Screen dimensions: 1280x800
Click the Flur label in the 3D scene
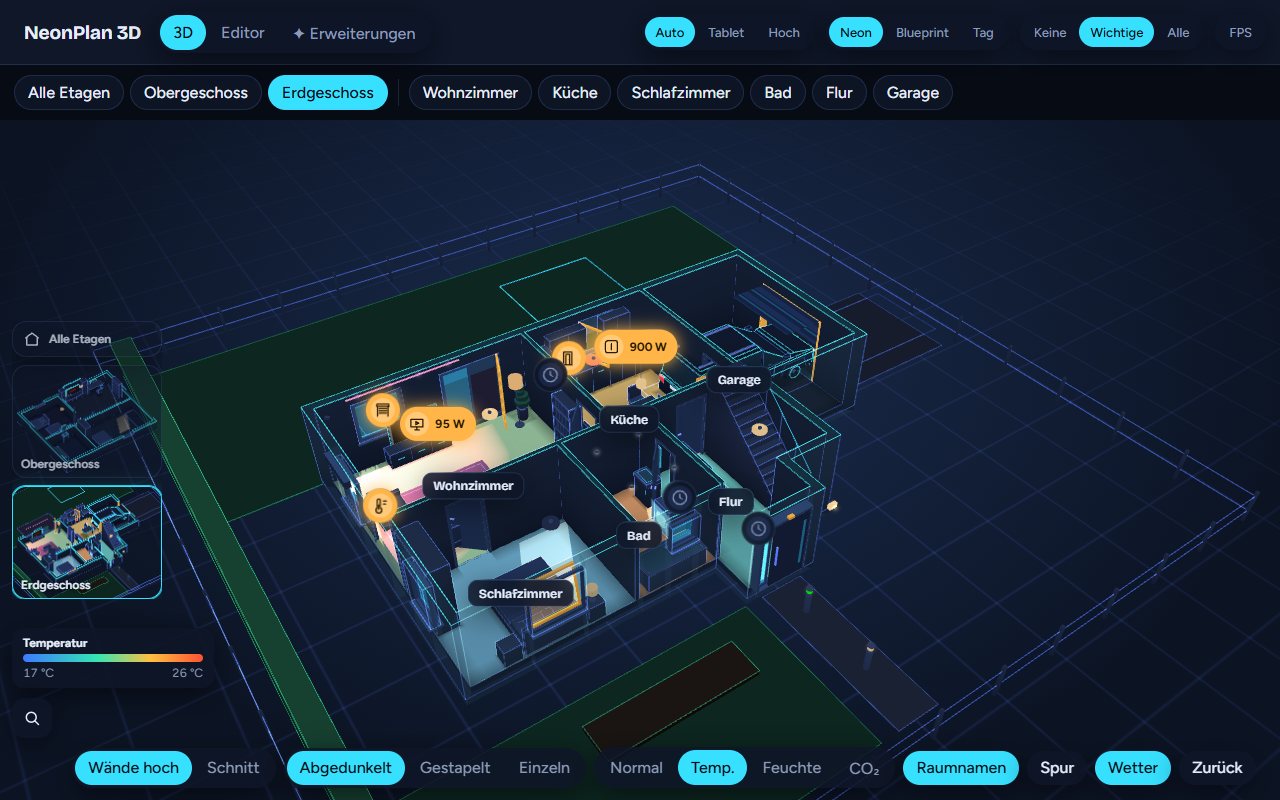click(731, 502)
